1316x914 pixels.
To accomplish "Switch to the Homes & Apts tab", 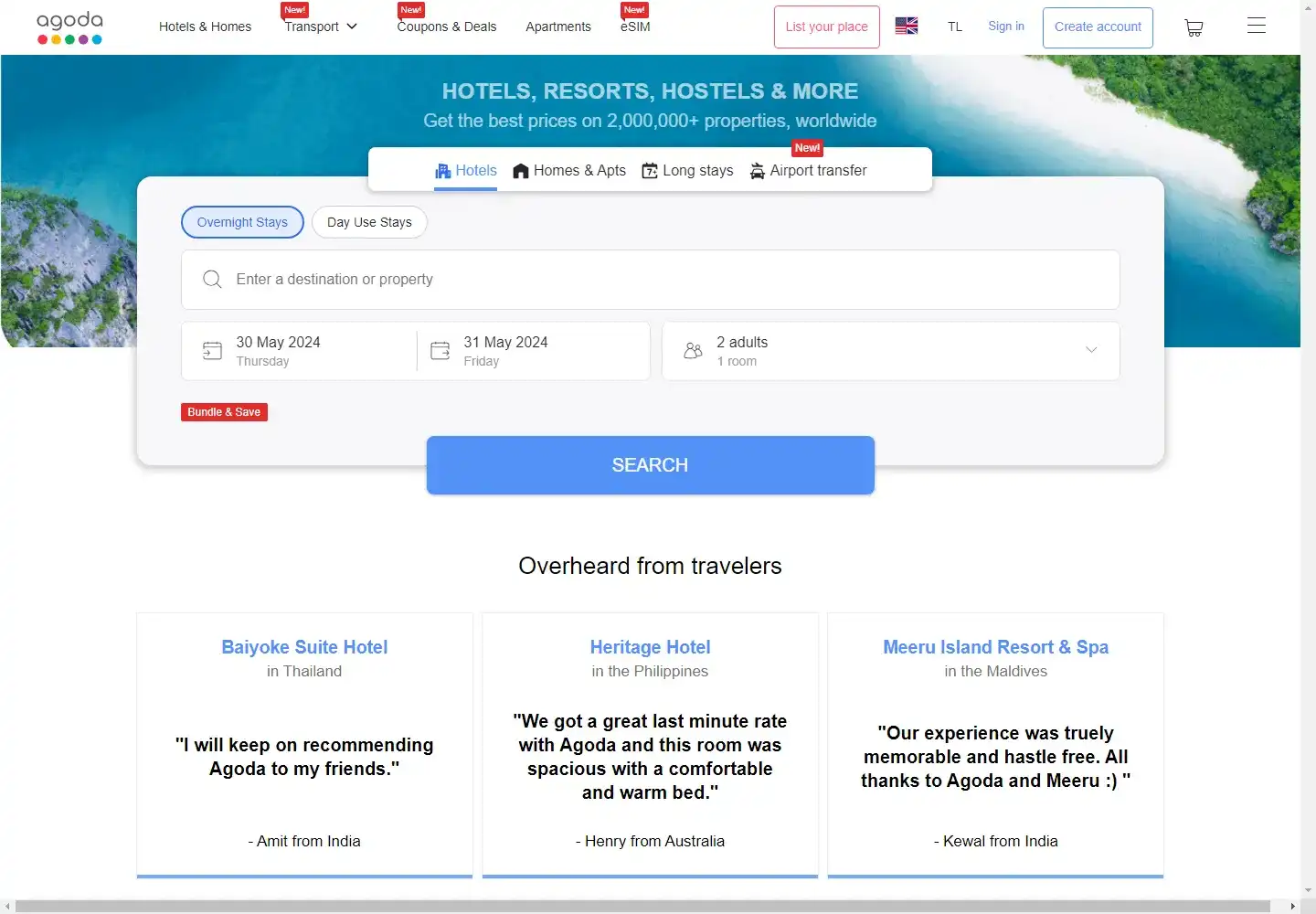I will point(569,171).
